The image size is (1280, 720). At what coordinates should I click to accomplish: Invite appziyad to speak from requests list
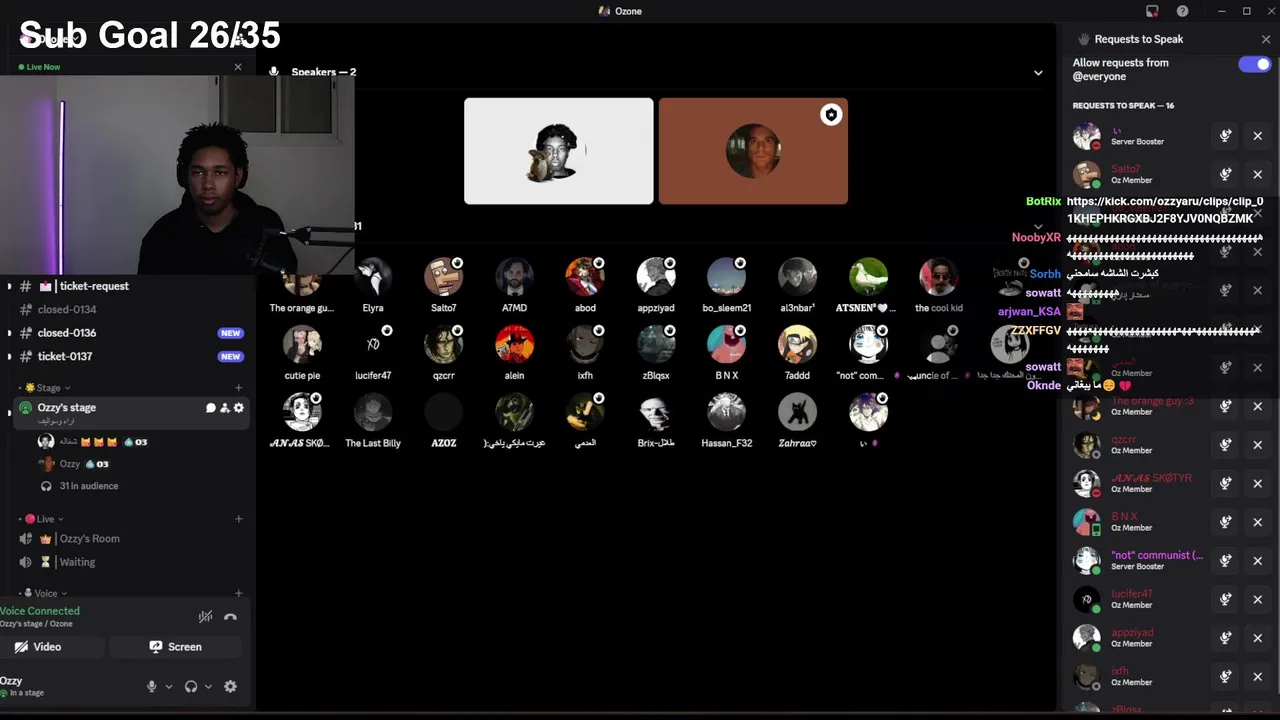pos(1225,638)
